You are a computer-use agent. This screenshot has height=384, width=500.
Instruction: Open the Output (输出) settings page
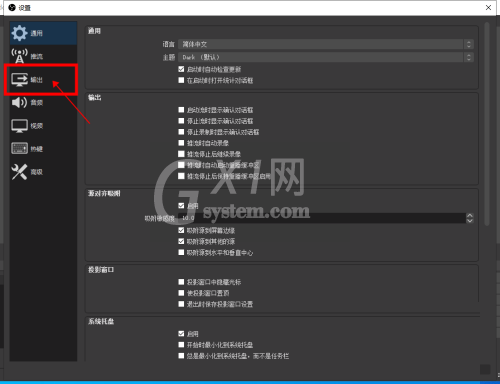(43, 79)
